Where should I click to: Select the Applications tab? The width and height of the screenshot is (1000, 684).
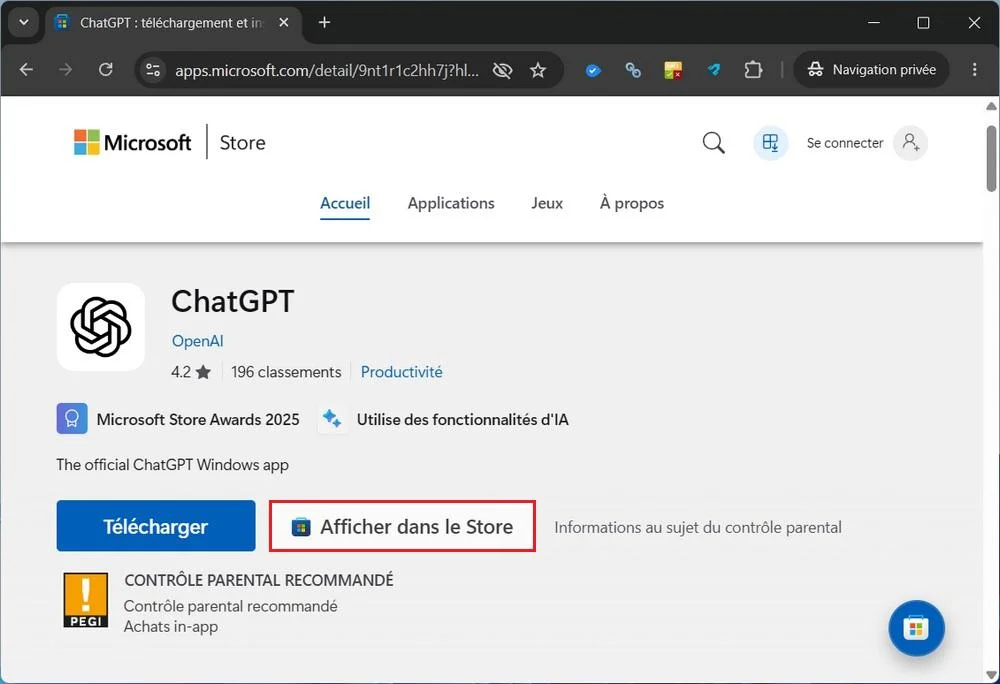451,203
